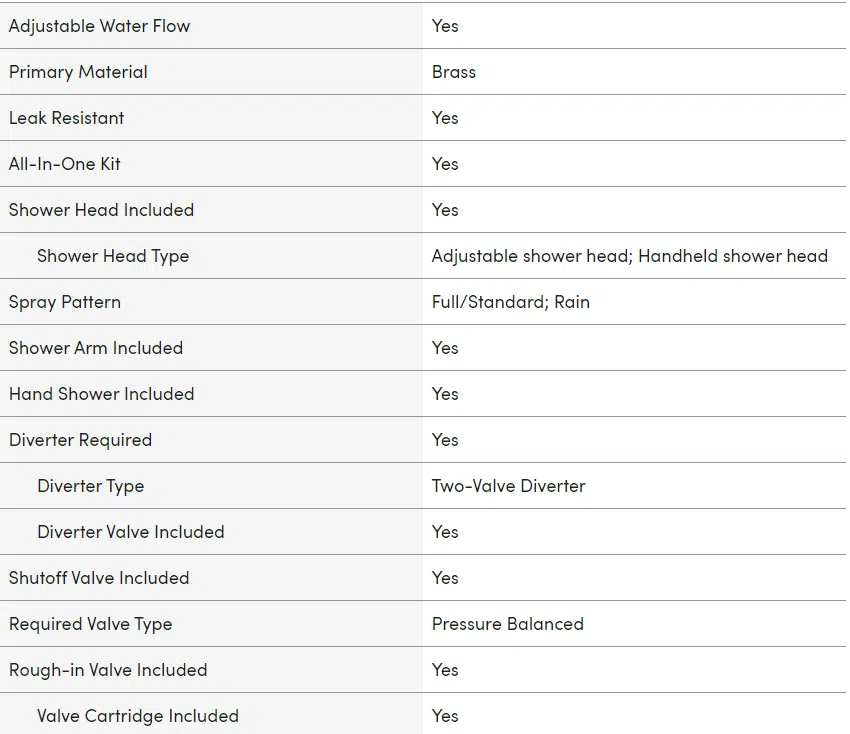Select the Primary Material row label

tap(78, 72)
